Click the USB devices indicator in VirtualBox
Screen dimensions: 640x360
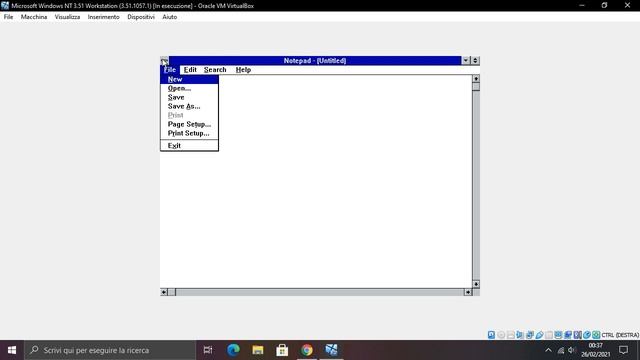[539, 335]
